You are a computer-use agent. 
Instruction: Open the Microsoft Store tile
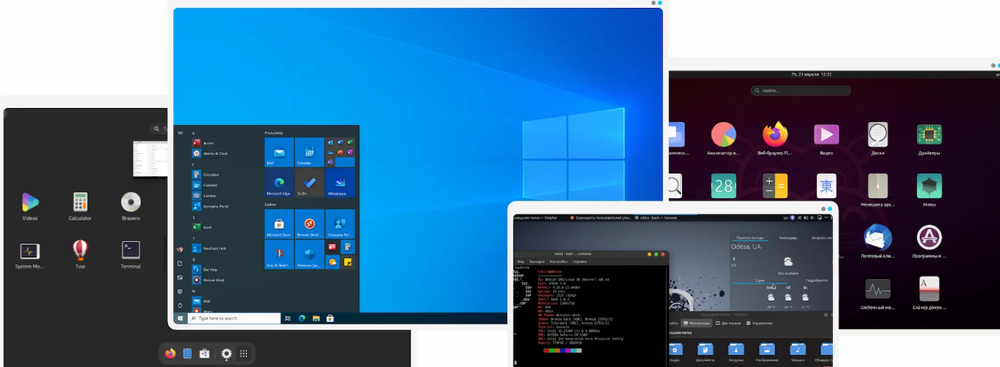coord(279,224)
